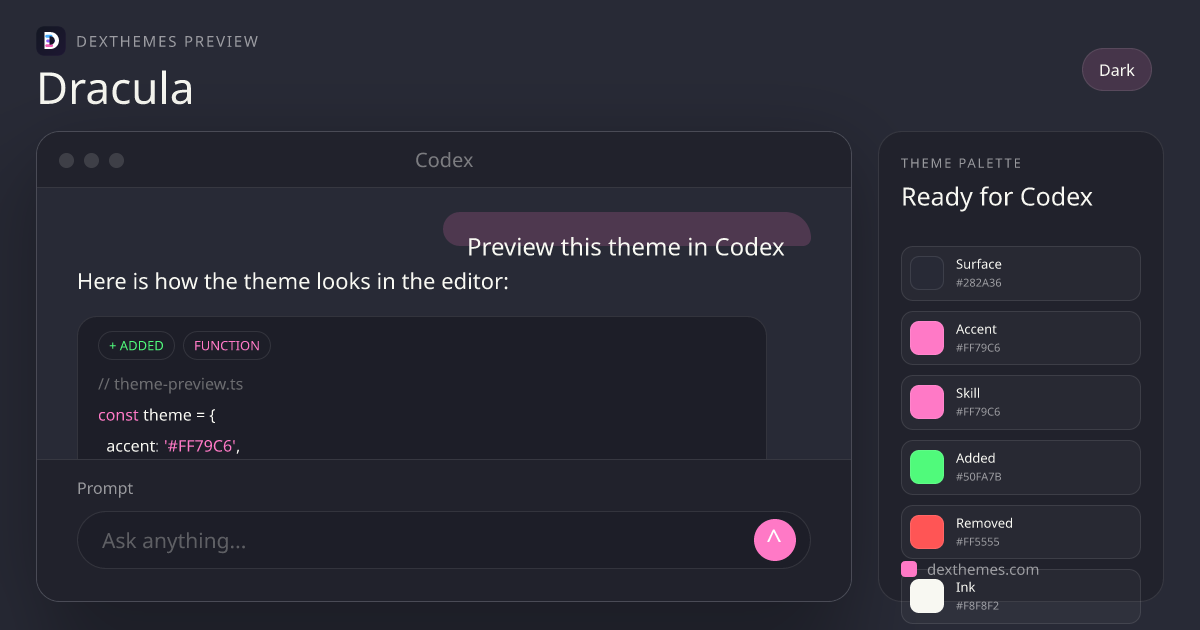Click the FUNCTION tag
Viewport: 1200px width, 630px height.
point(227,346)
